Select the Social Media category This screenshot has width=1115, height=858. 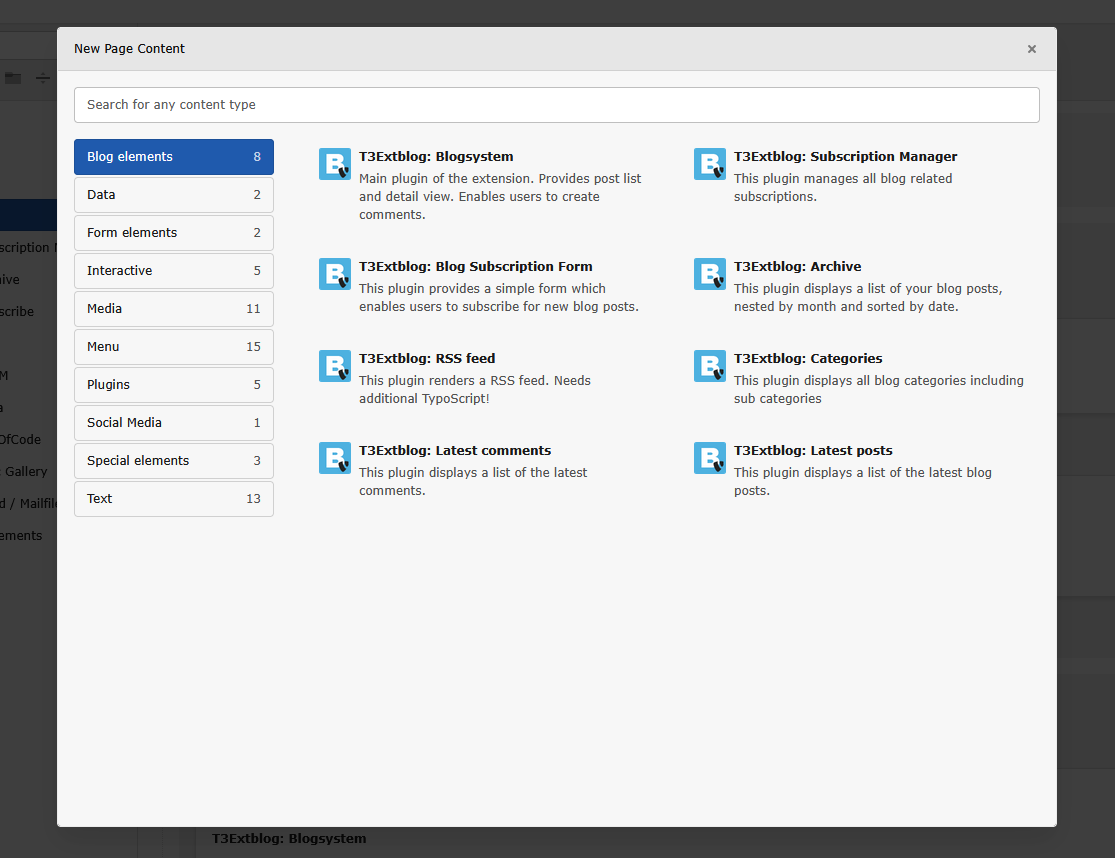[173, 423]
